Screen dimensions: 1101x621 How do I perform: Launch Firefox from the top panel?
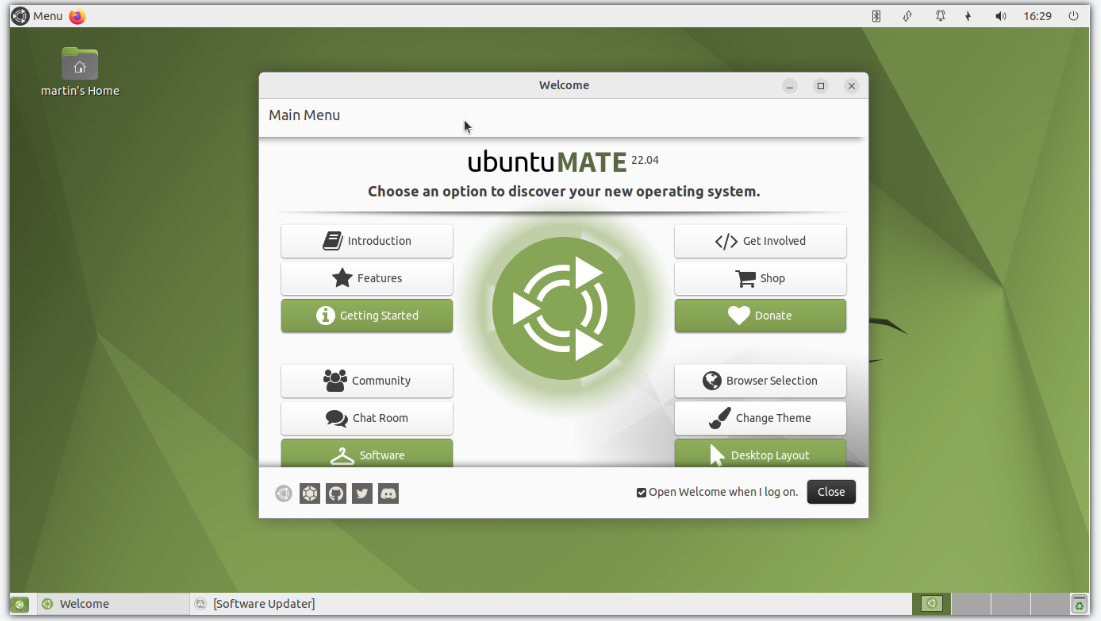tap(75, 16)
